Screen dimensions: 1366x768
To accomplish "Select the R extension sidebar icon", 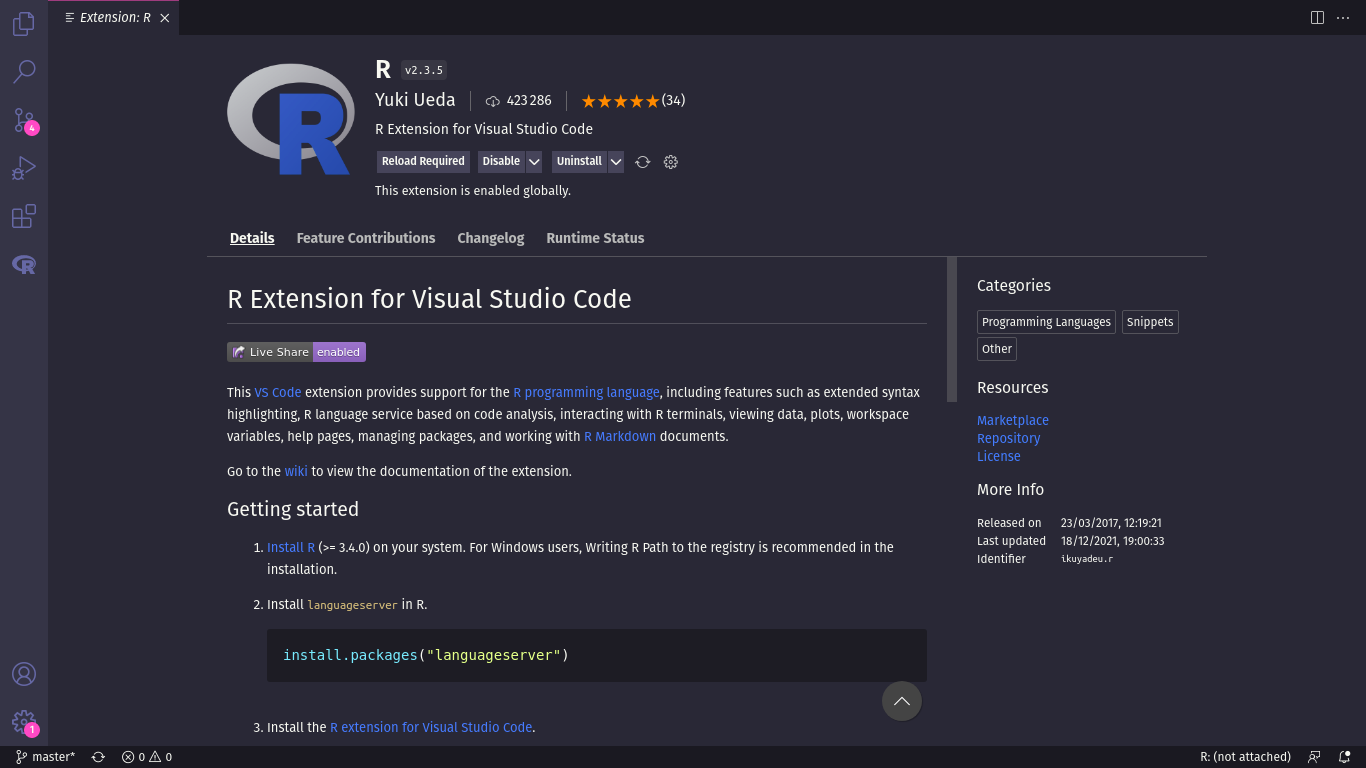I will click(23, 265).
